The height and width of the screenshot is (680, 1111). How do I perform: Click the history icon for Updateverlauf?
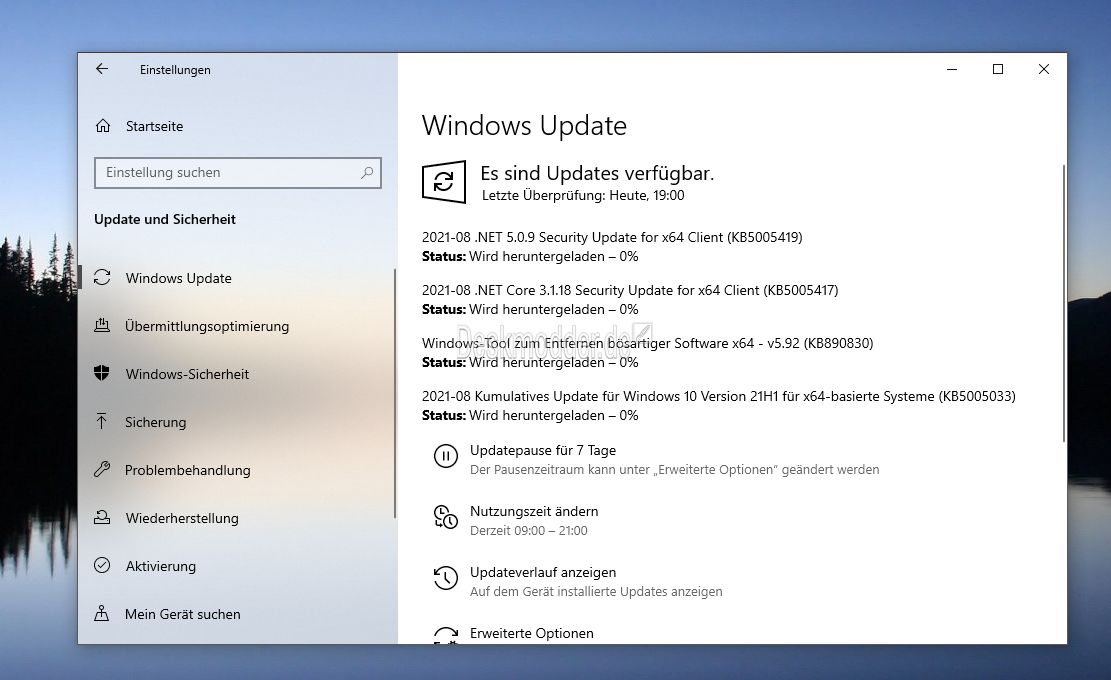coord(446,578)
